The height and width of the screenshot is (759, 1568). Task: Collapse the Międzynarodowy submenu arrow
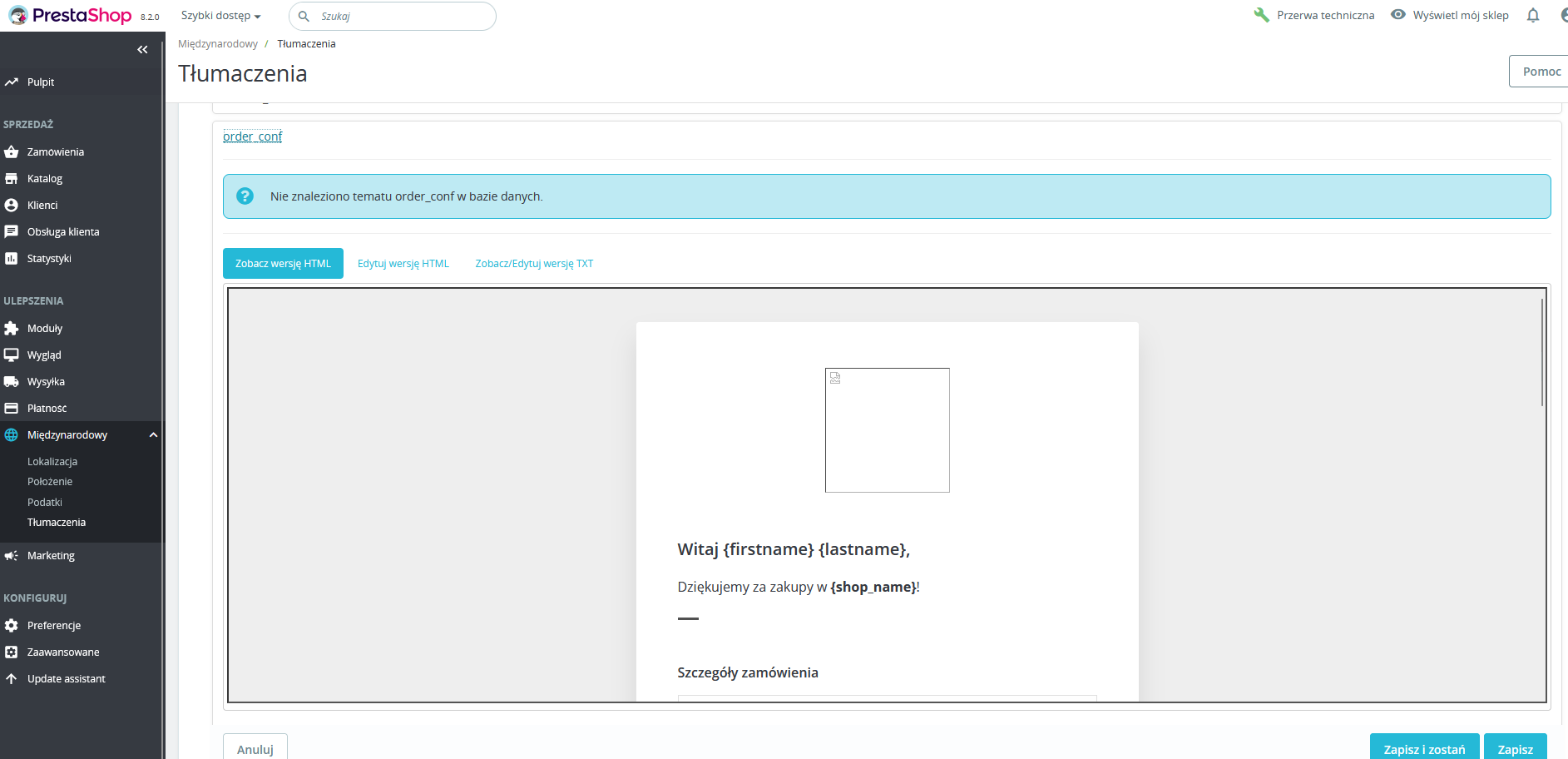153,435
